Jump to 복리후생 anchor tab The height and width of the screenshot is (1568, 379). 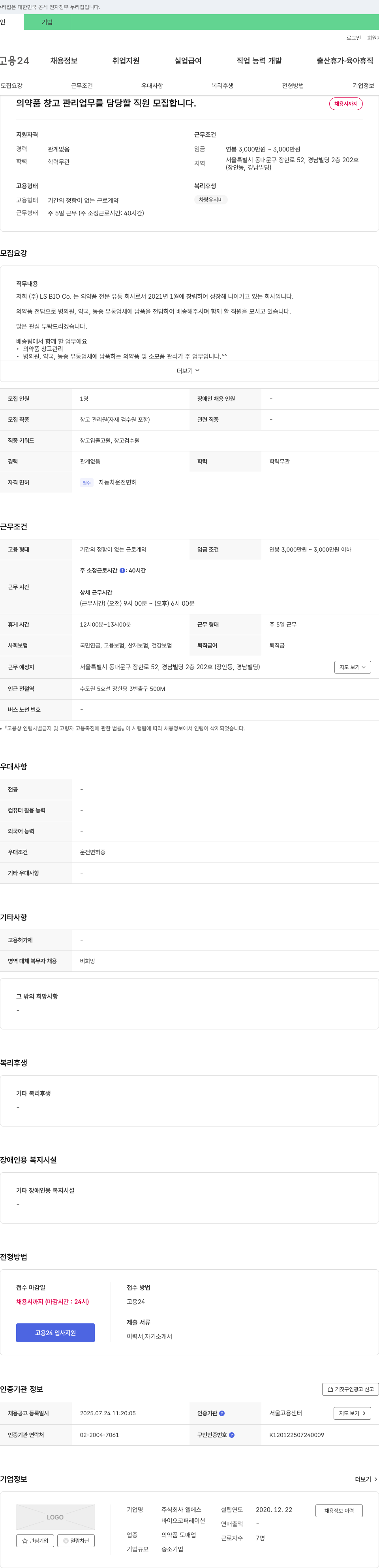tap(222, 86)
